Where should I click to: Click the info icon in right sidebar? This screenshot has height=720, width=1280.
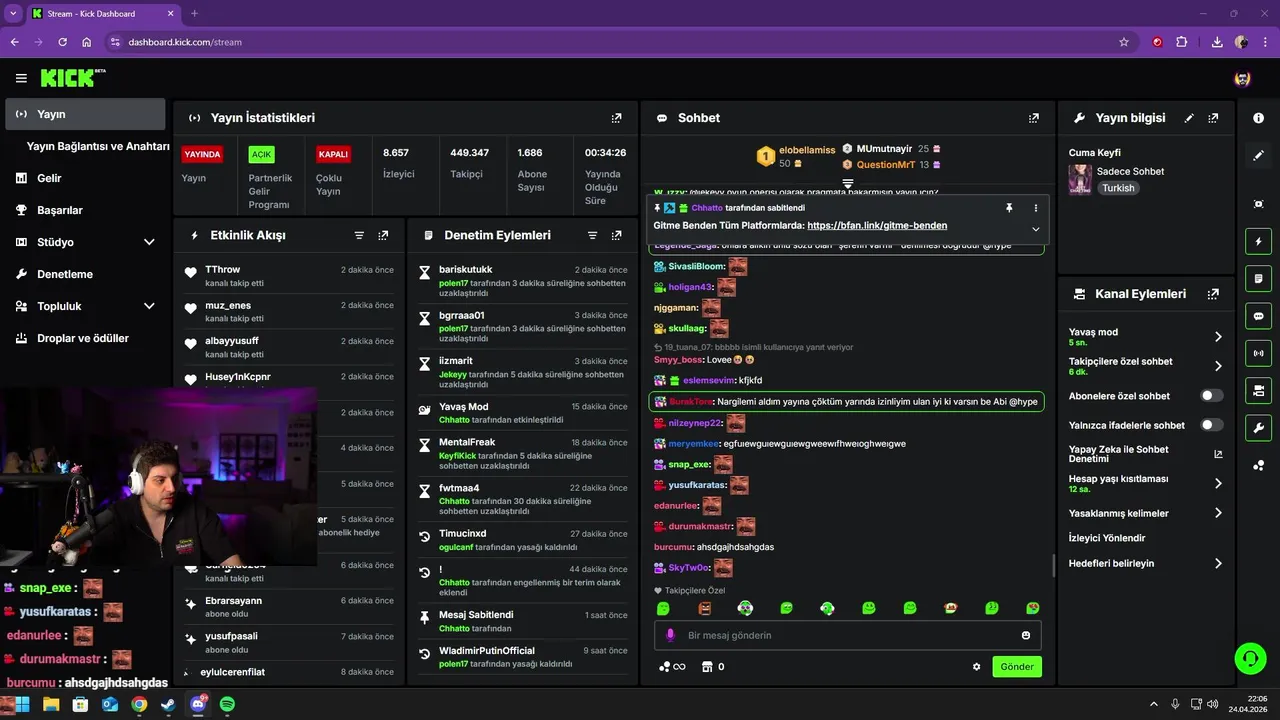point(1258,118)
